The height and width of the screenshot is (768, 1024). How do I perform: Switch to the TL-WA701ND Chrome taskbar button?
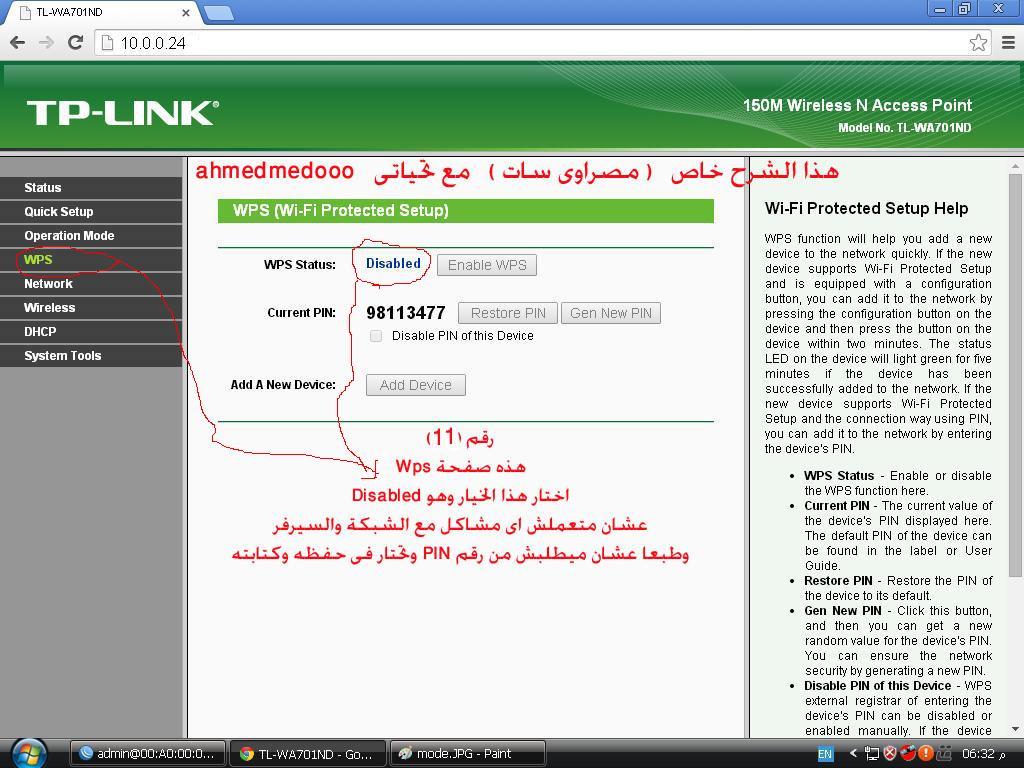pos(308,754)
